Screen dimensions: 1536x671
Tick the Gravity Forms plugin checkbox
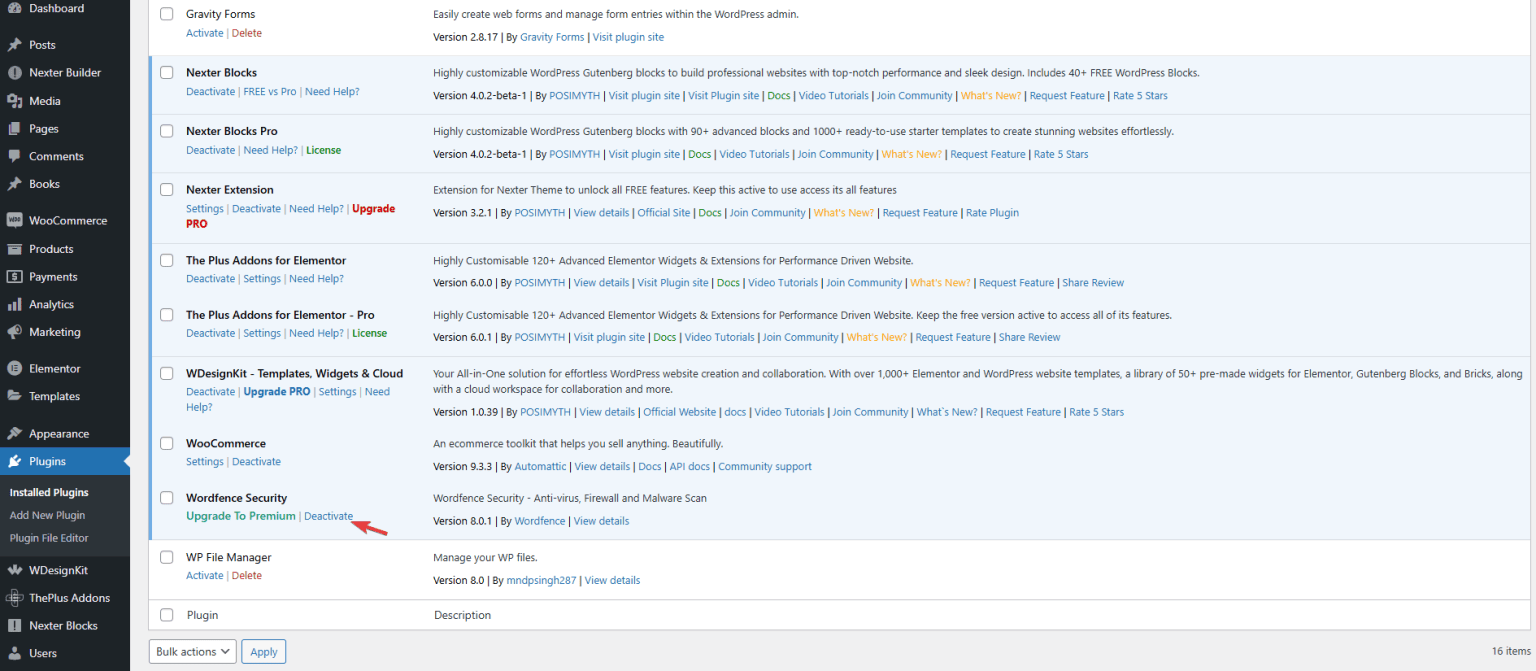(x=167, y=15)
